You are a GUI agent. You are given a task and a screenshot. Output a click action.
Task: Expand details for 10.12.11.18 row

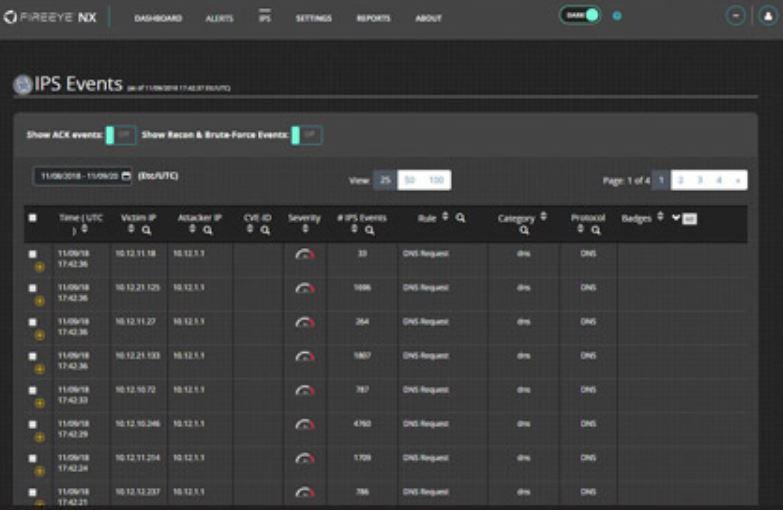(39, 267)
